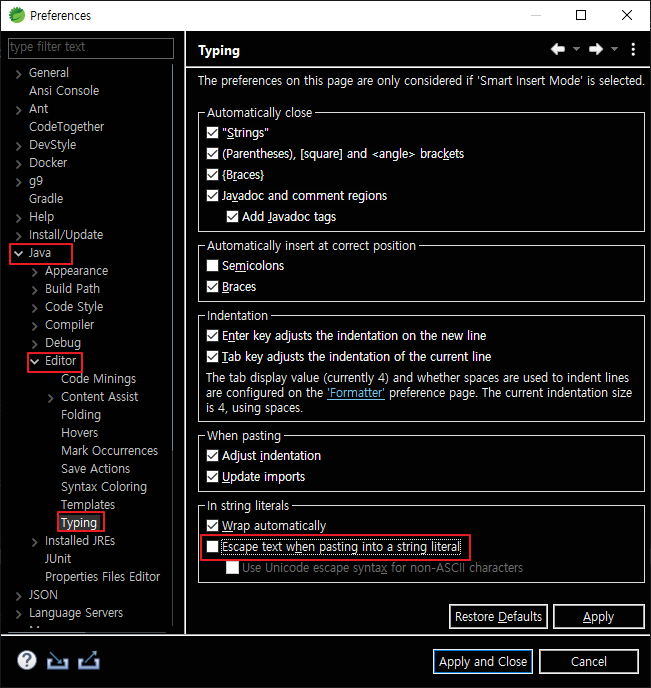Screen dimensions: 651x688
Task: Toggle Parentheses and brackets auto-close checkbox
Action: 212,154
